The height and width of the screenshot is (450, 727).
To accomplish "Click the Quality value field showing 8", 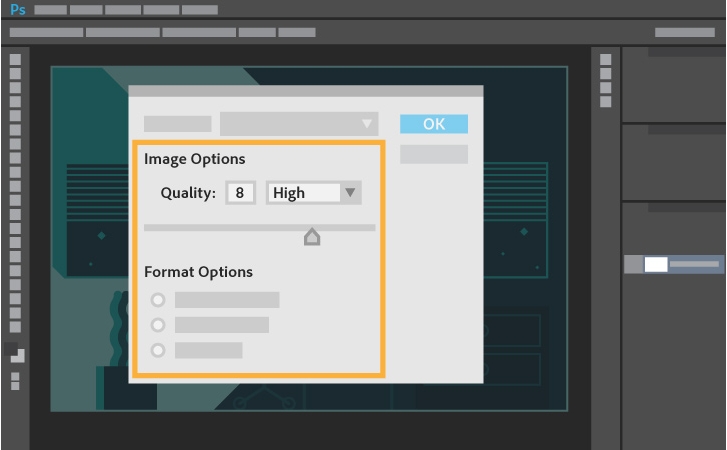I will 240,193.
